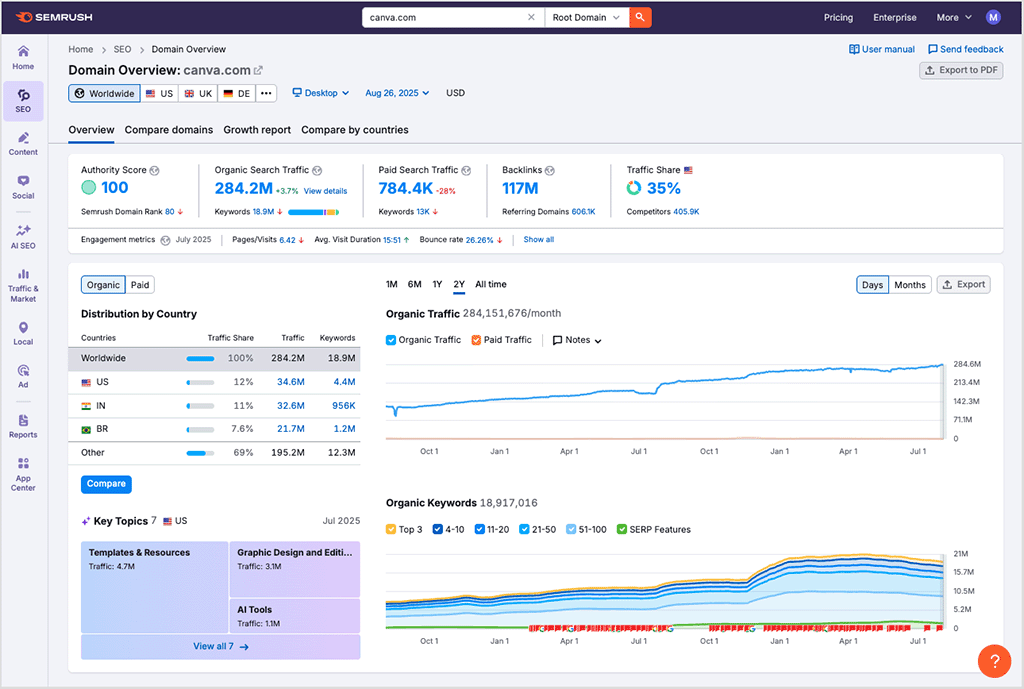Open the Desktop device dropdown
This screenshot has width=1024, height=689.
point(321,93)
